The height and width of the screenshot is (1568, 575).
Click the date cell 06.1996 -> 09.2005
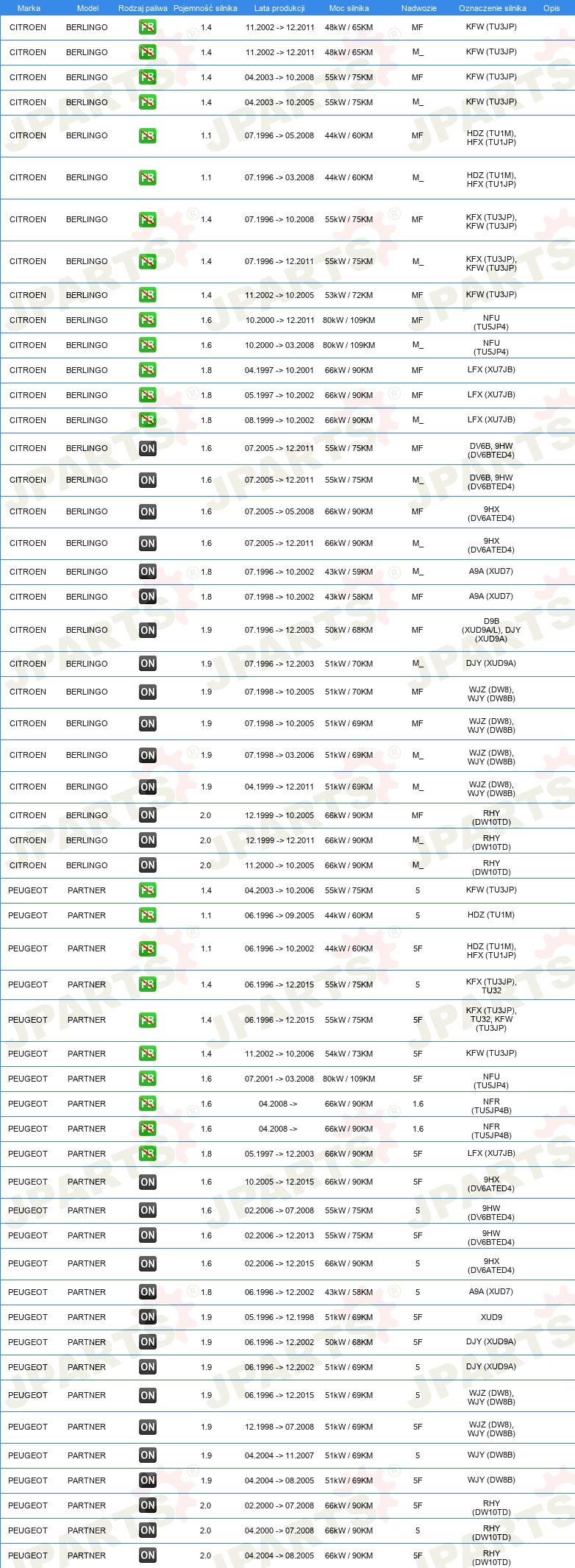tap(279, 915)
